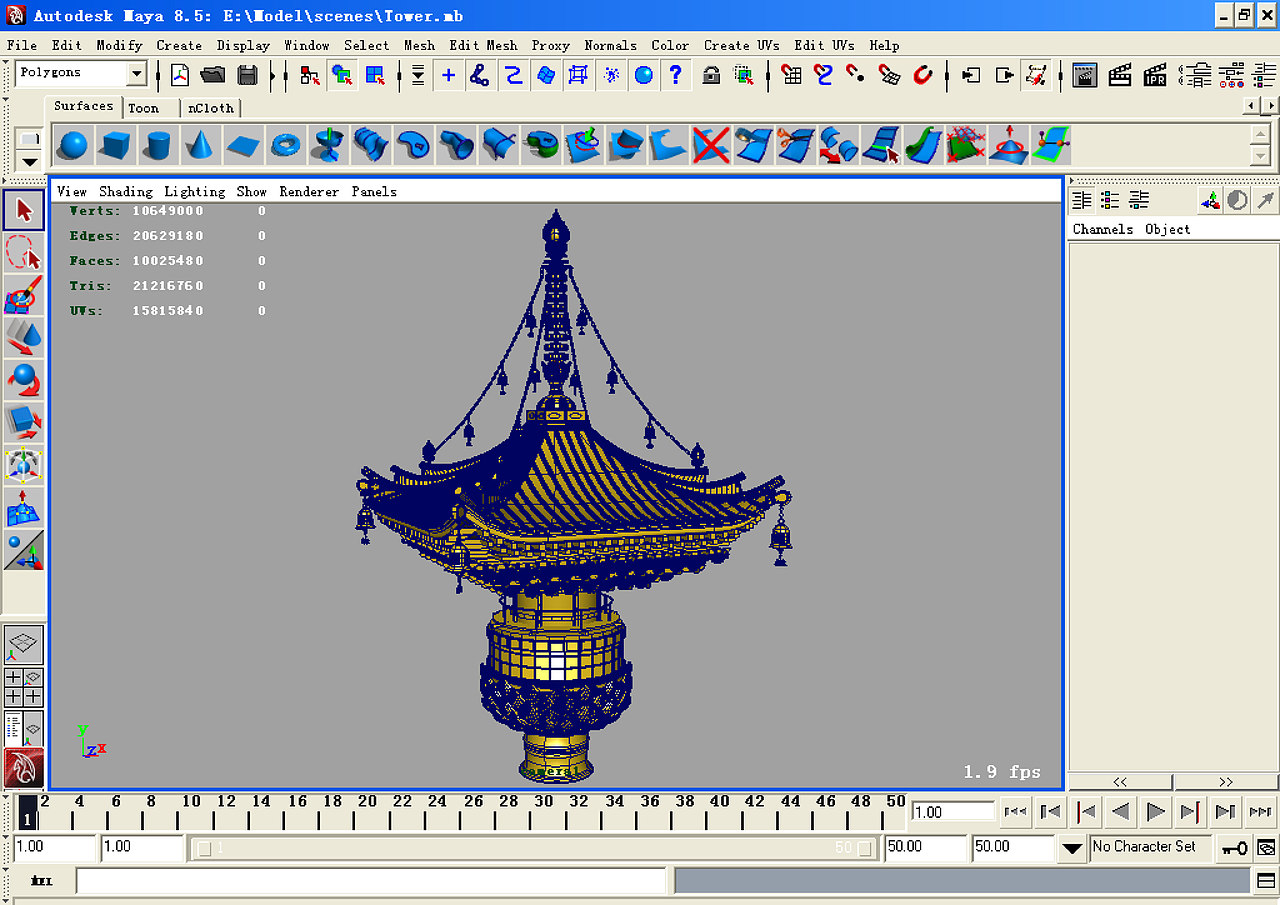Open the Polygons menu set dropdown
The width and height of the screenshot is (1280, 905).
coord(137,74)
